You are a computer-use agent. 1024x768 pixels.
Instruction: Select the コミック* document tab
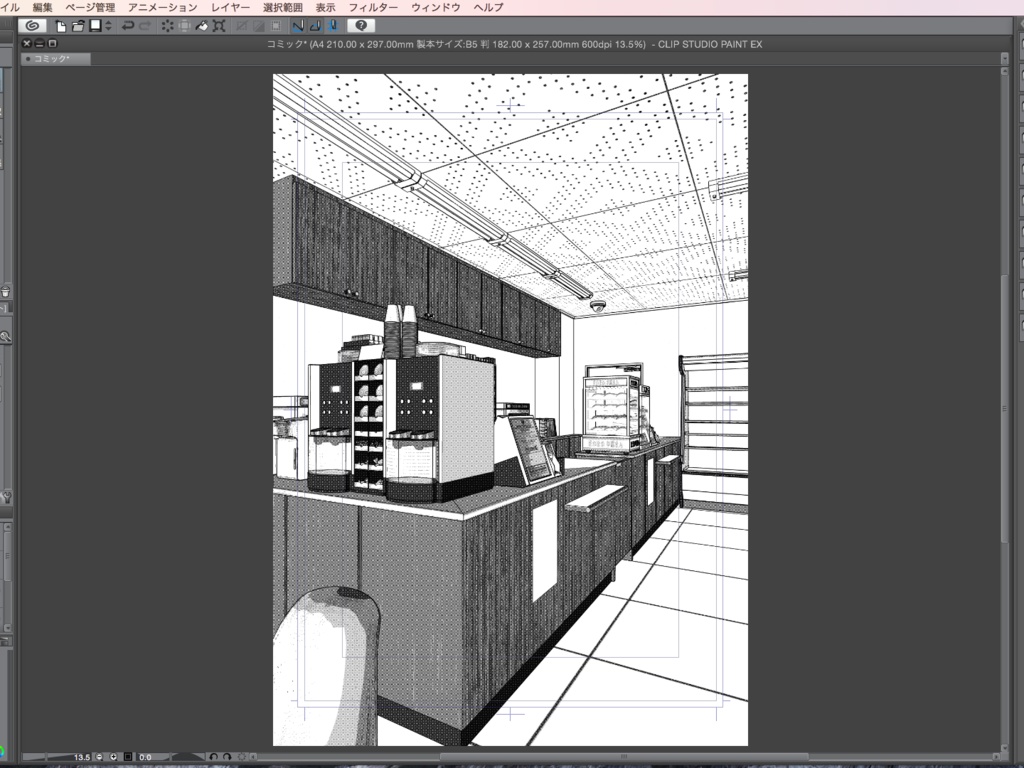pos(56,59)
